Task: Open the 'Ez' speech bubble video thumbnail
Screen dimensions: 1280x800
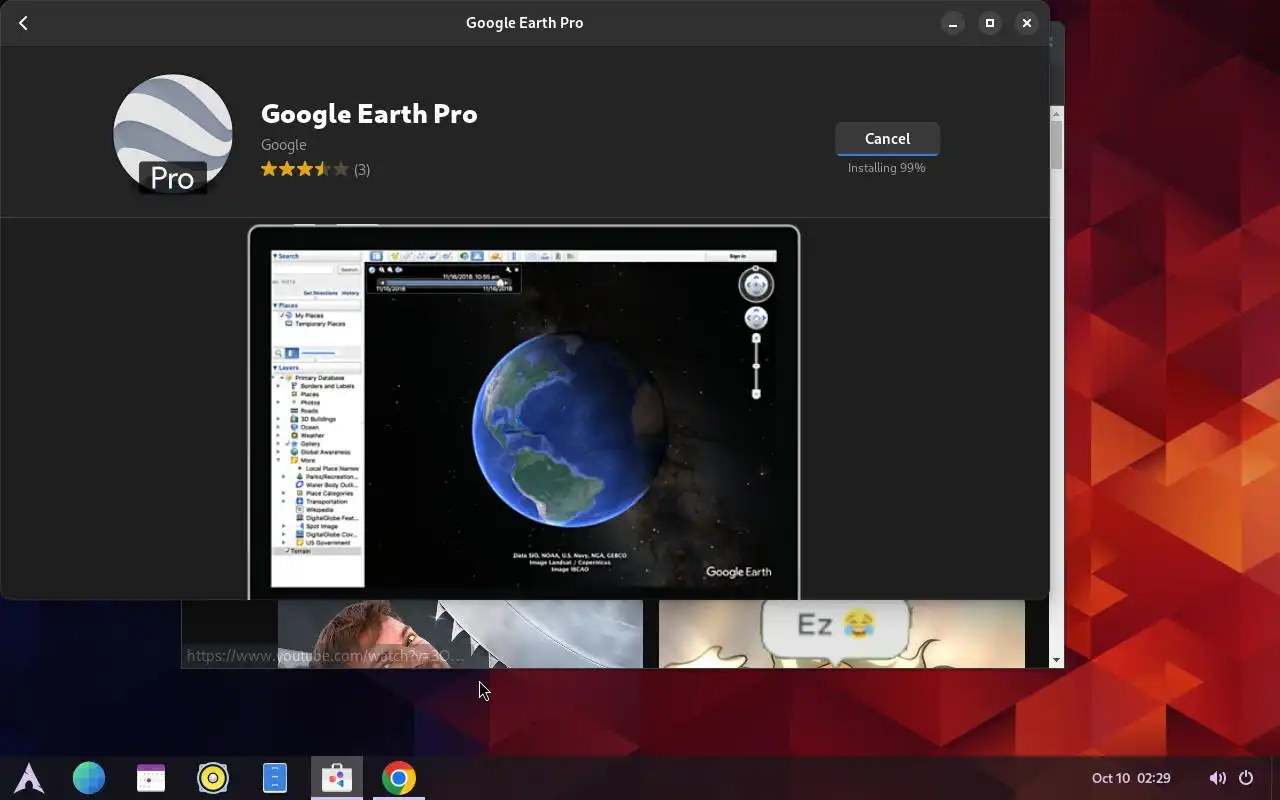Action: click(x=842, y=634)
